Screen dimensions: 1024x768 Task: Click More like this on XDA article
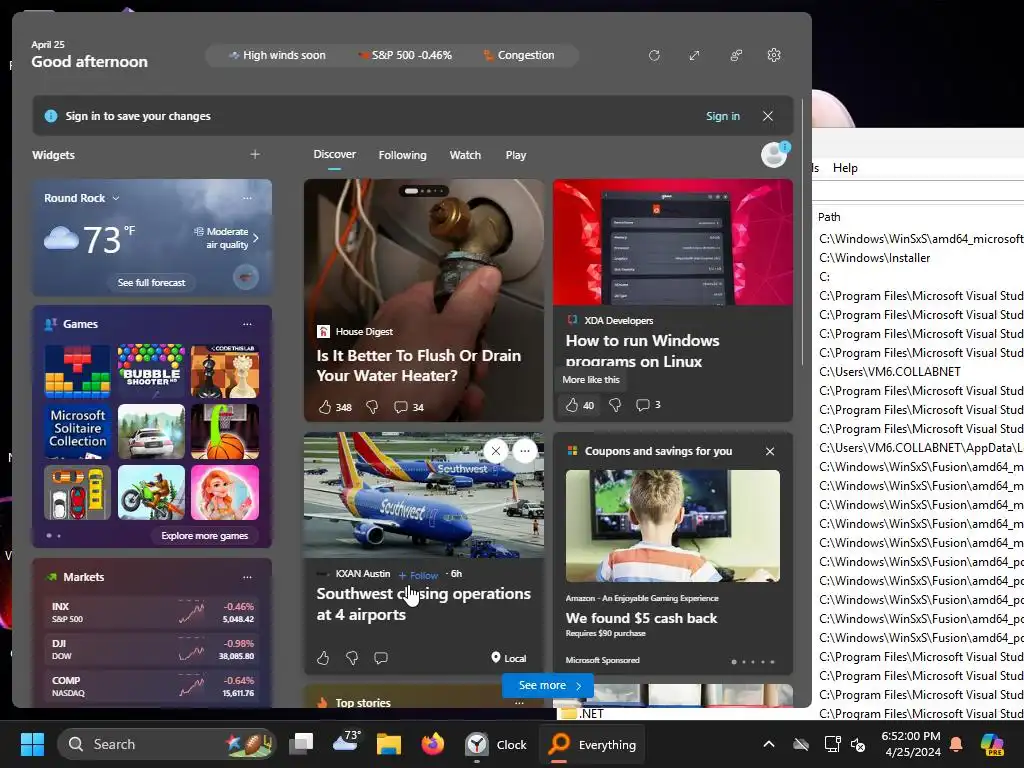(590, 379)
